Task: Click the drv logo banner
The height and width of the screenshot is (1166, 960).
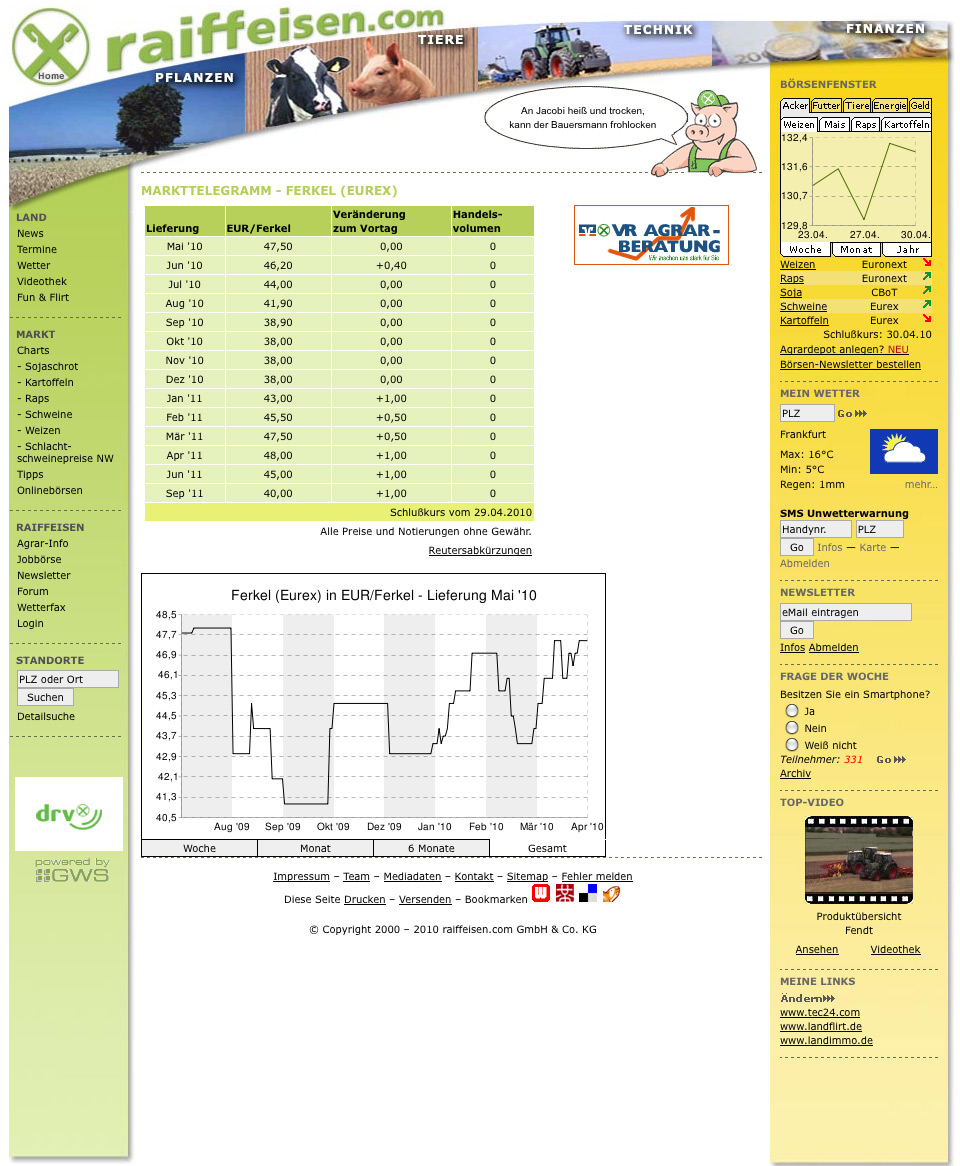Action: point(68,814)
